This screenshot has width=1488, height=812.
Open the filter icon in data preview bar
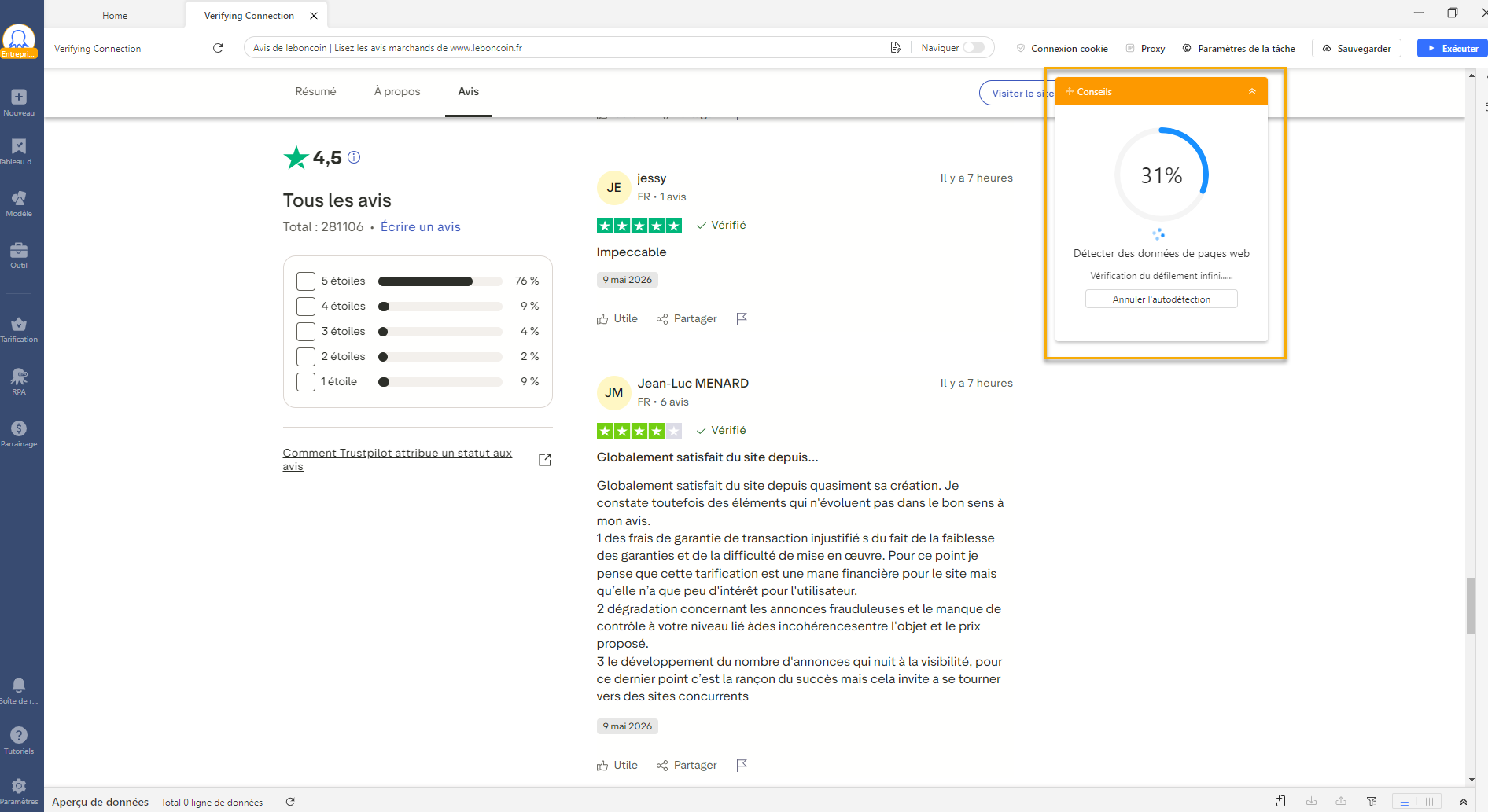click(1372, 802)
